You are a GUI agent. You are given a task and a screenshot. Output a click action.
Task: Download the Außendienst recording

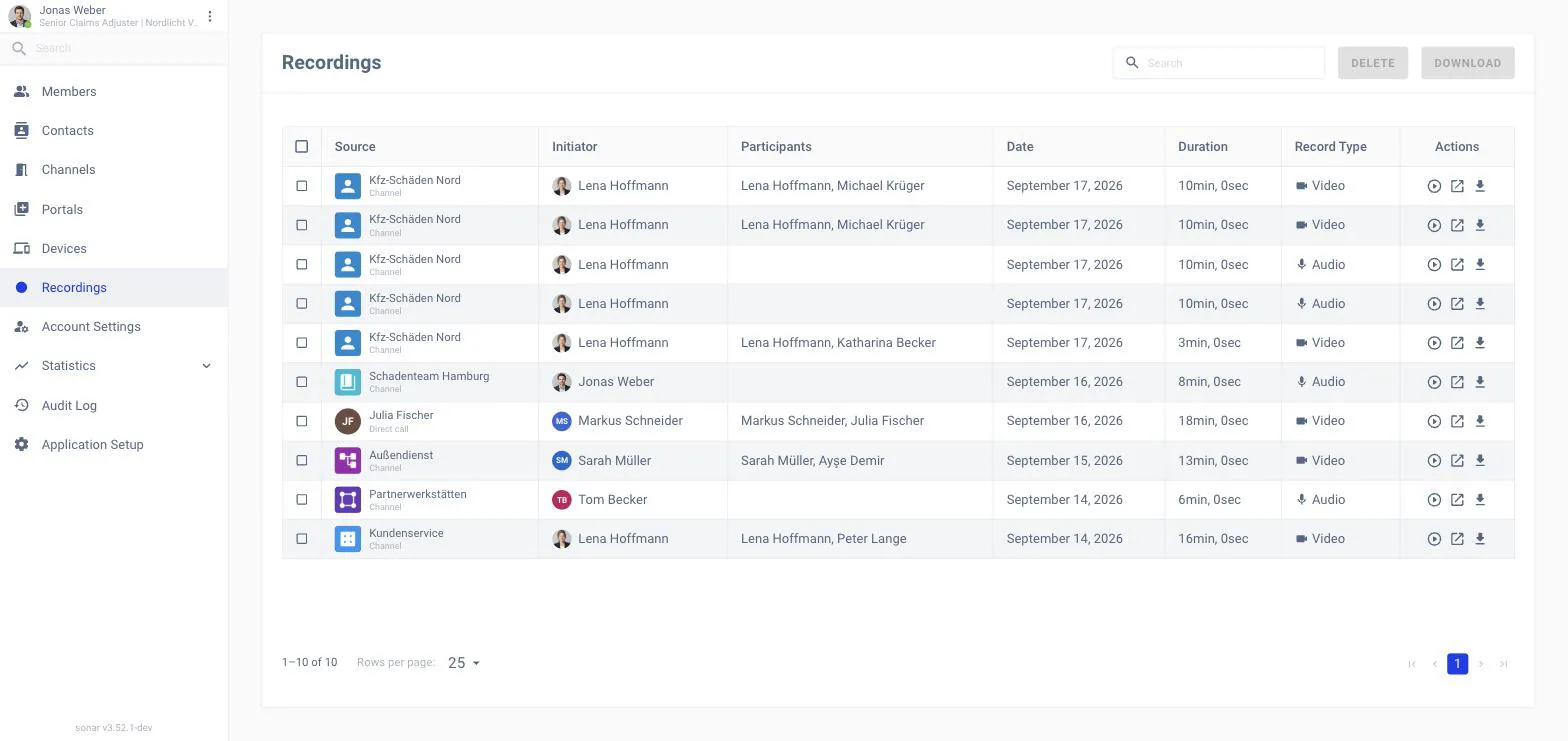[1480, 461]
